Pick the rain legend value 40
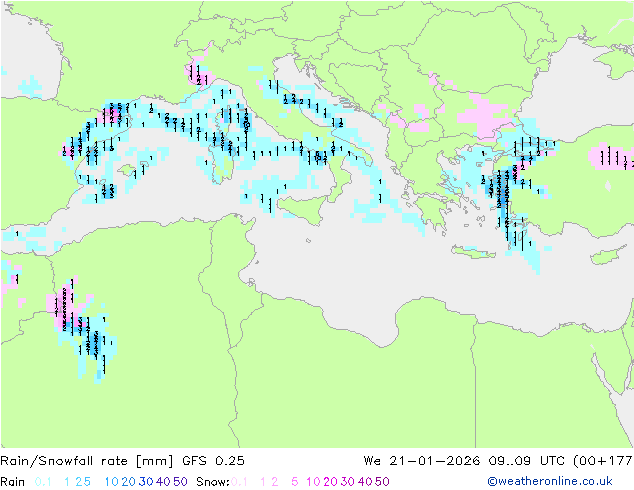The width and height of the screenshot is (634, 490). tap(163, 482)
